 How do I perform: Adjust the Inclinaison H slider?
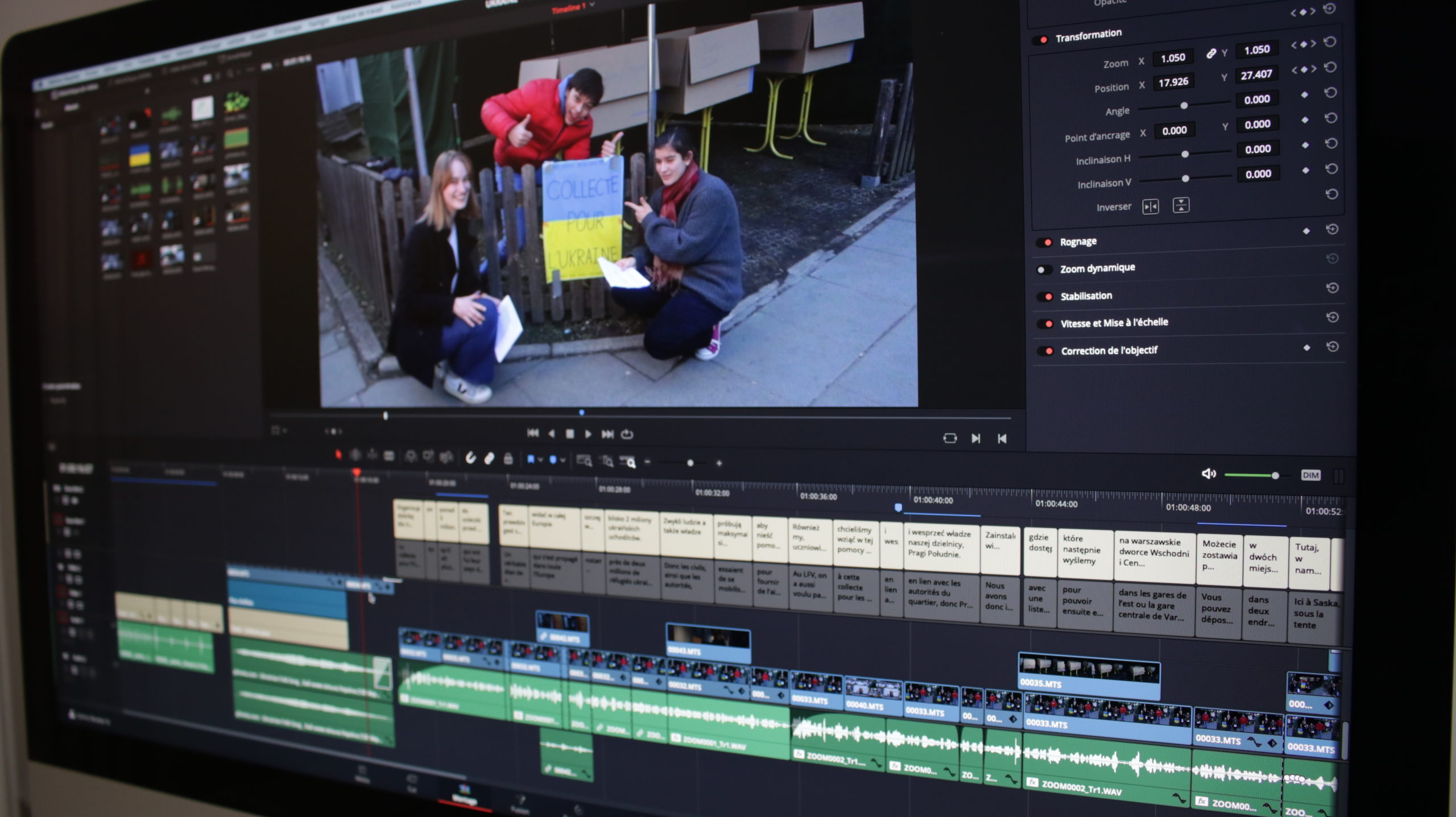tap(1185, 154)
